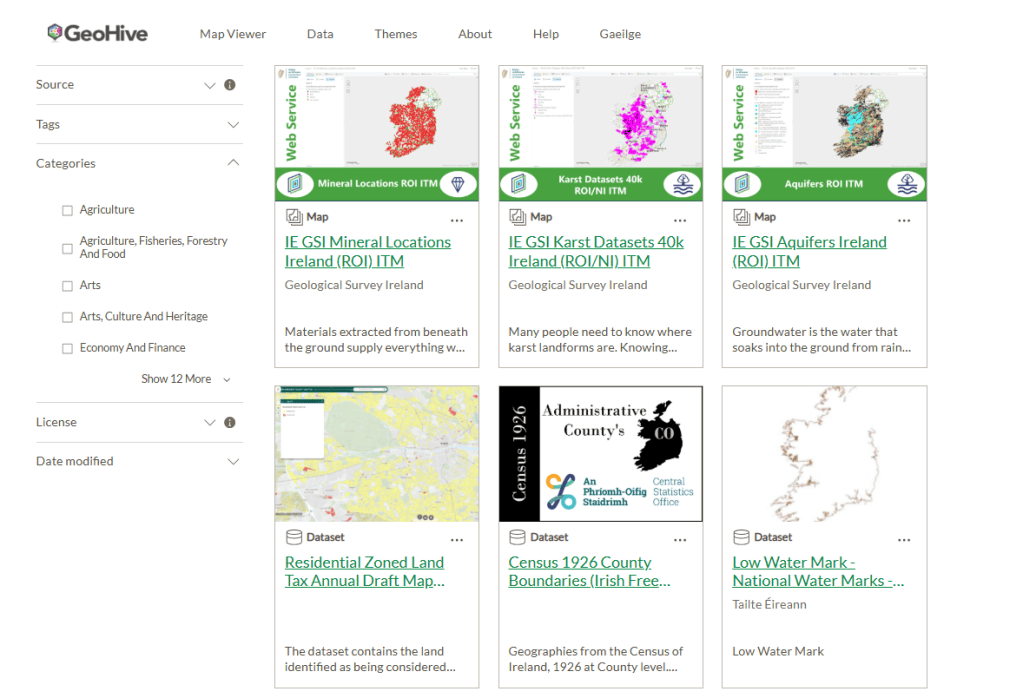Open more options on Mineral Locations card
This screenshot has width=1023, height=698.
pos(457,220)
